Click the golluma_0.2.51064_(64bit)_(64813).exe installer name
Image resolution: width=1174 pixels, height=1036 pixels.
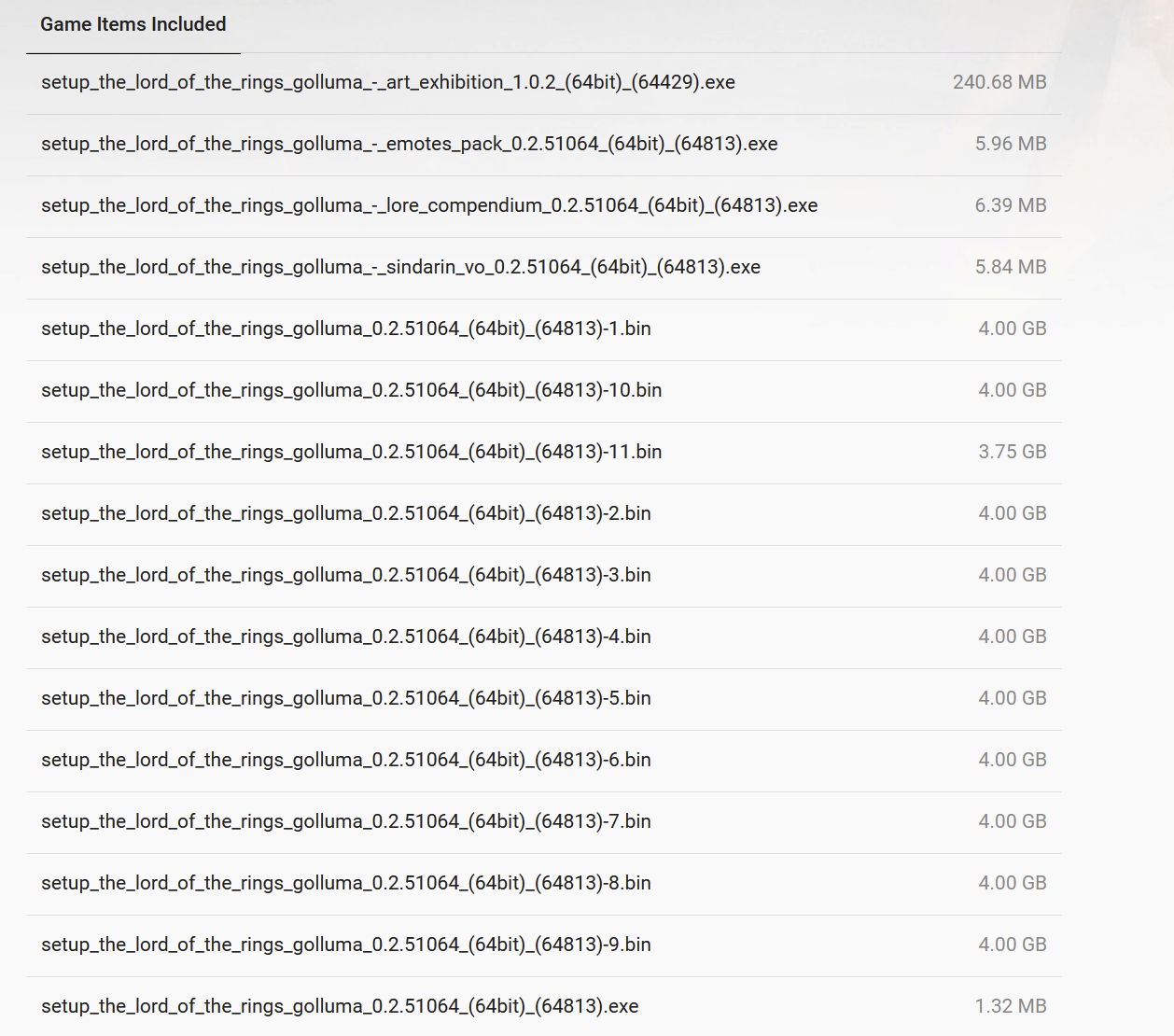point(340,1006)
